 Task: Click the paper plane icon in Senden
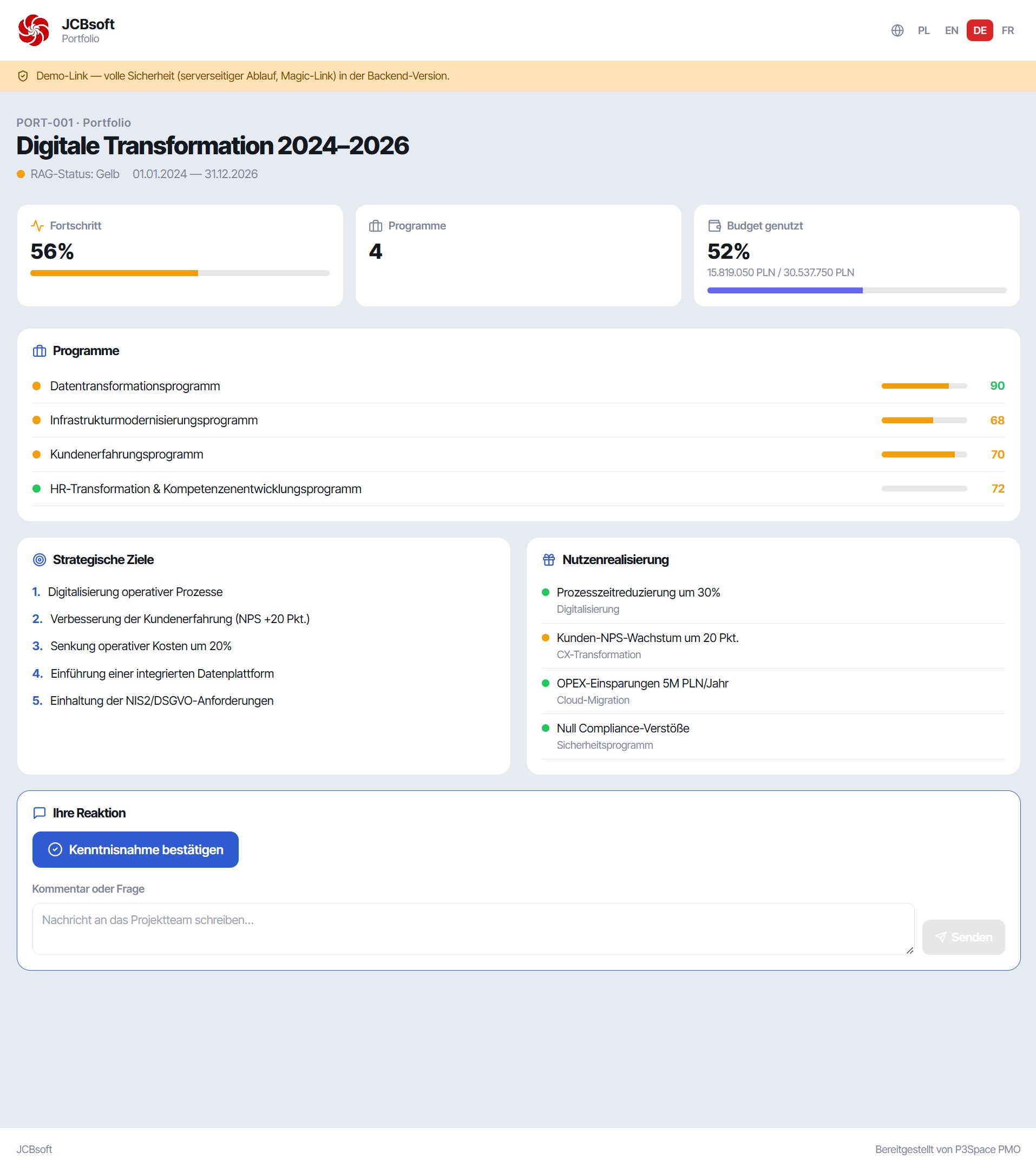[941, 937]
